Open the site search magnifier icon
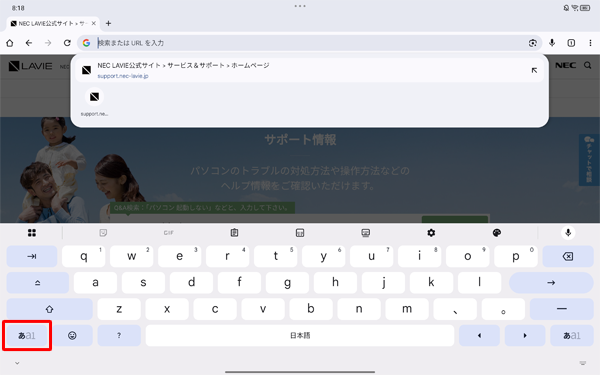 (x=587, y=65)
